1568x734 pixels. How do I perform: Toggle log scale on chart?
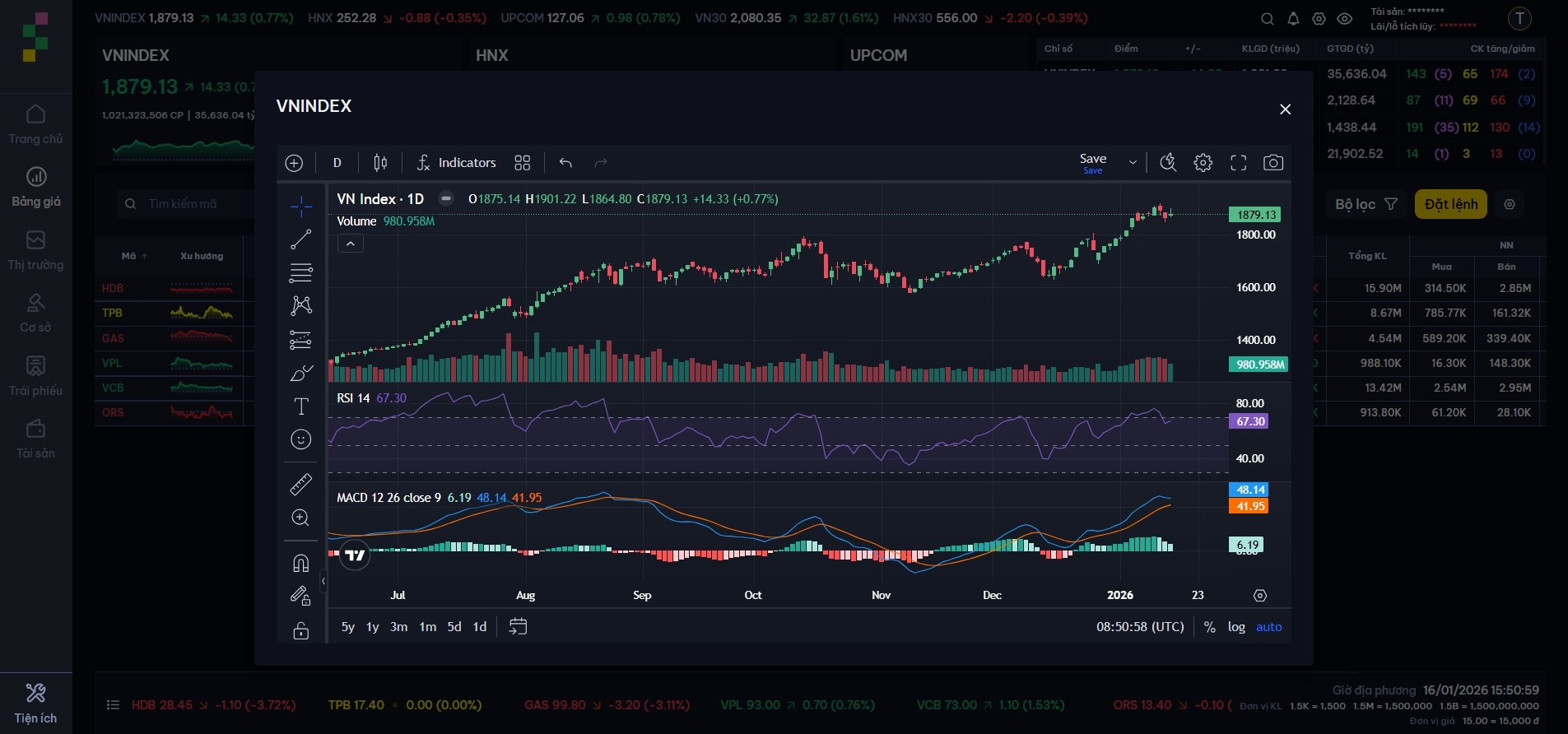[x=1235, y=627]
